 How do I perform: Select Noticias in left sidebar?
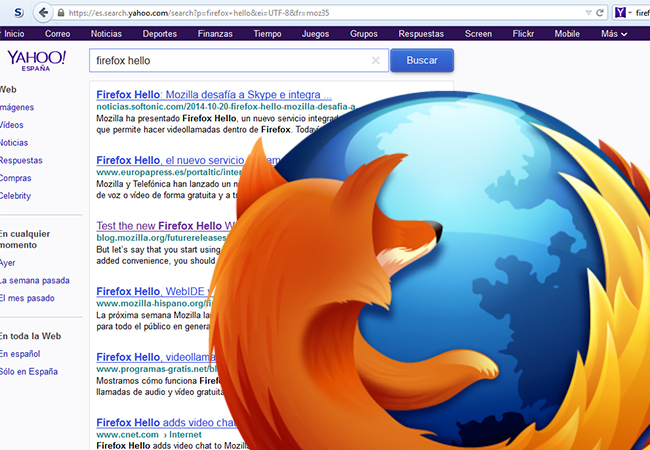pos(14,143)
